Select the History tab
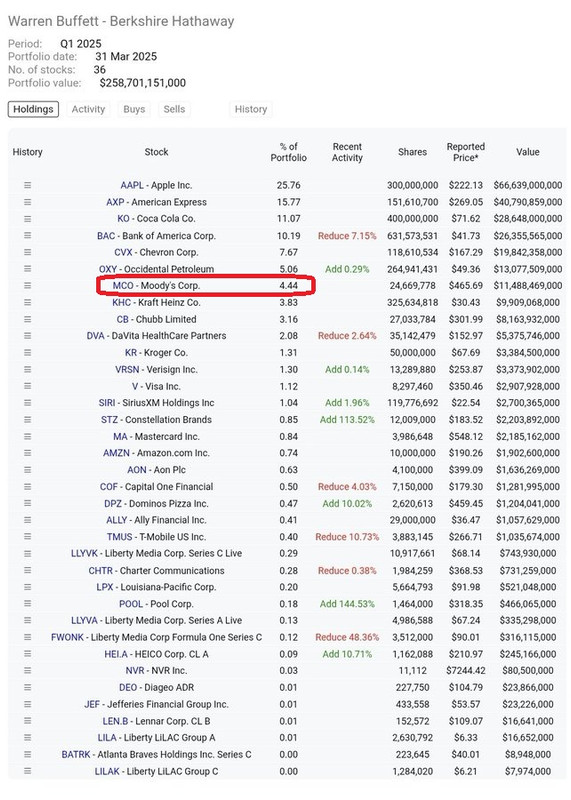 click(x=251, y=109)
